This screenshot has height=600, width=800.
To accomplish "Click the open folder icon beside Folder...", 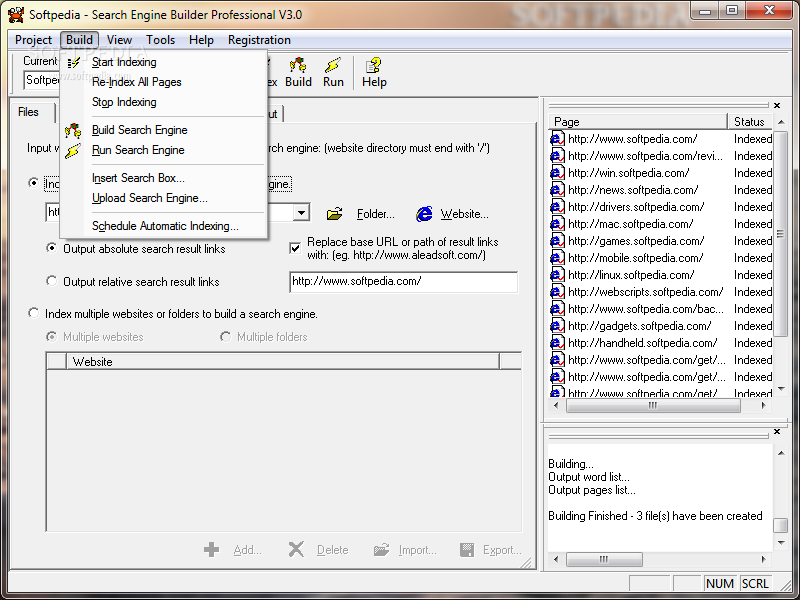I will point(335,214).
